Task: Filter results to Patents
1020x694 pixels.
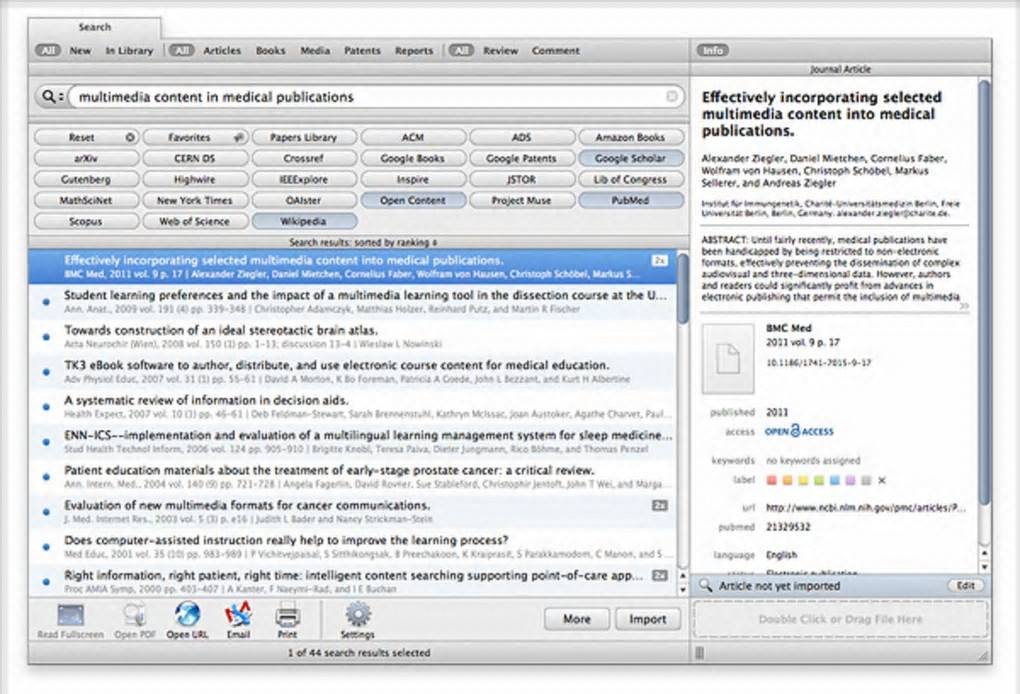Action: [362, 51]
